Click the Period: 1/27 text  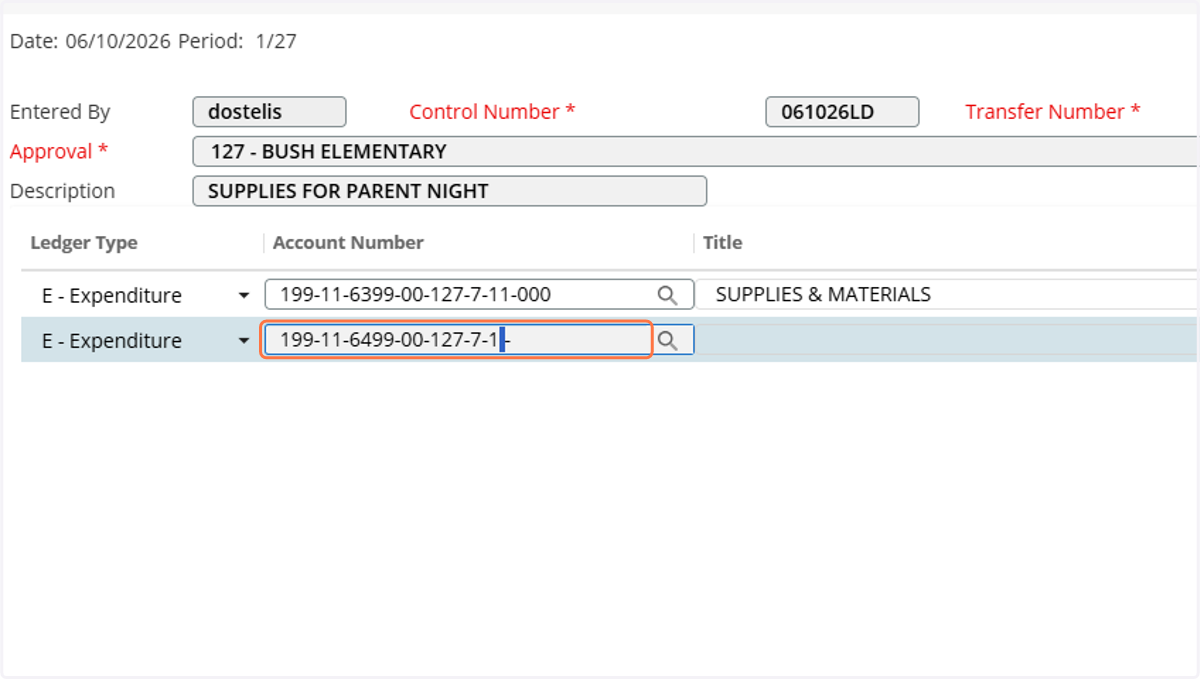pos(237,42)
